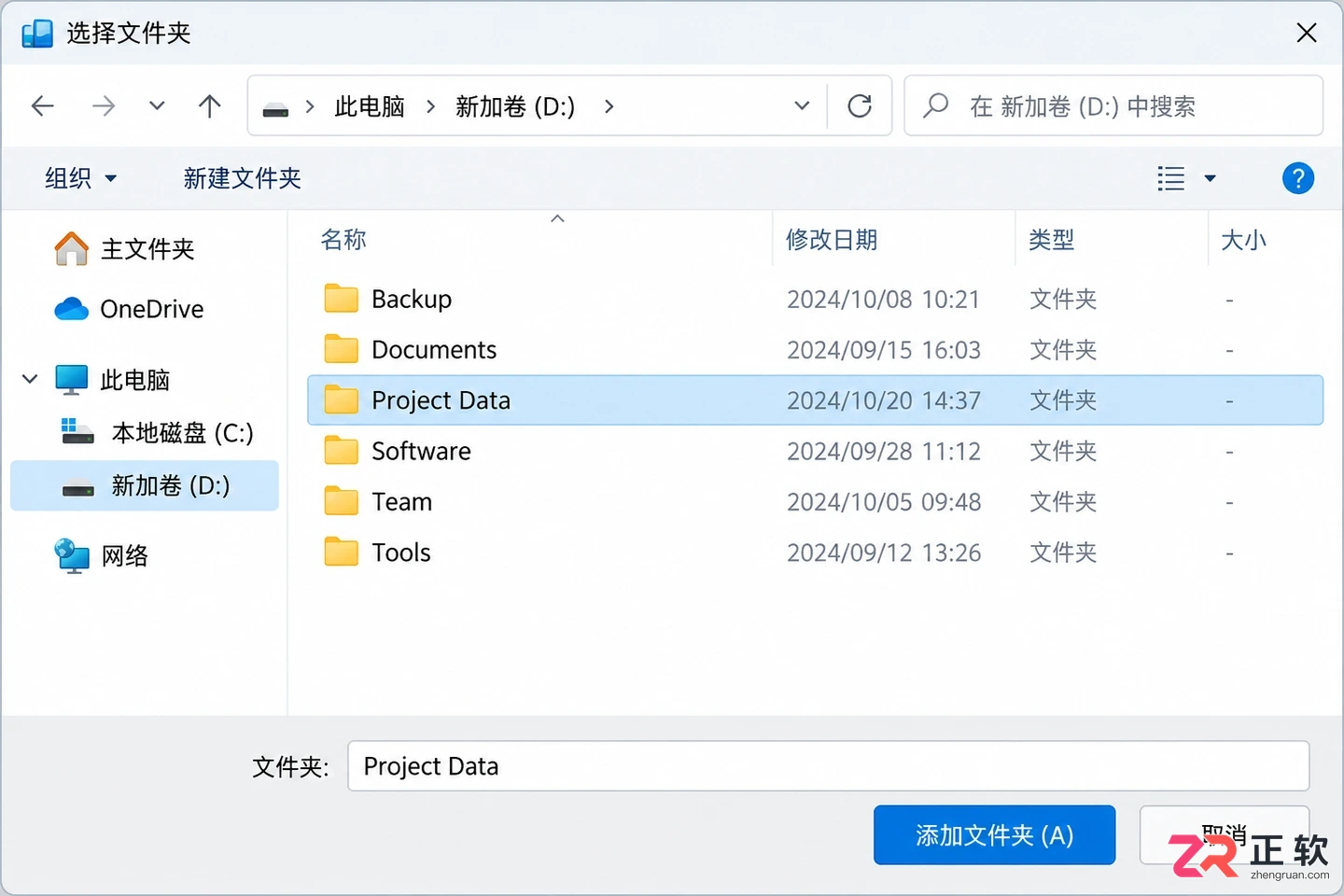Click the 取消 button
The width and height of the screenshot is (1344, 896).
[x=1225, y=834]
